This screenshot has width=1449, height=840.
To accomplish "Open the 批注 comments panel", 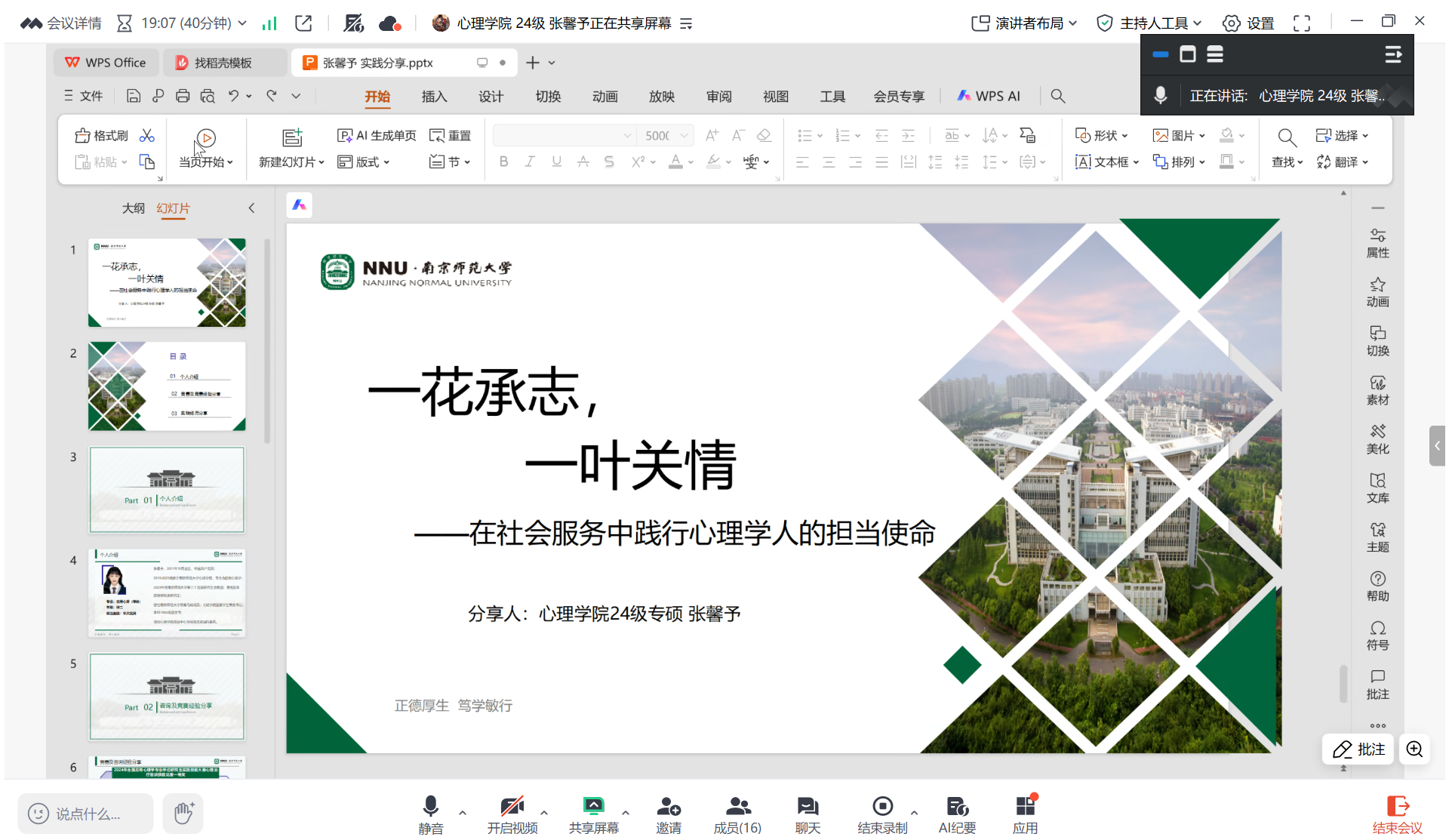I will [x=1377, y=684].
